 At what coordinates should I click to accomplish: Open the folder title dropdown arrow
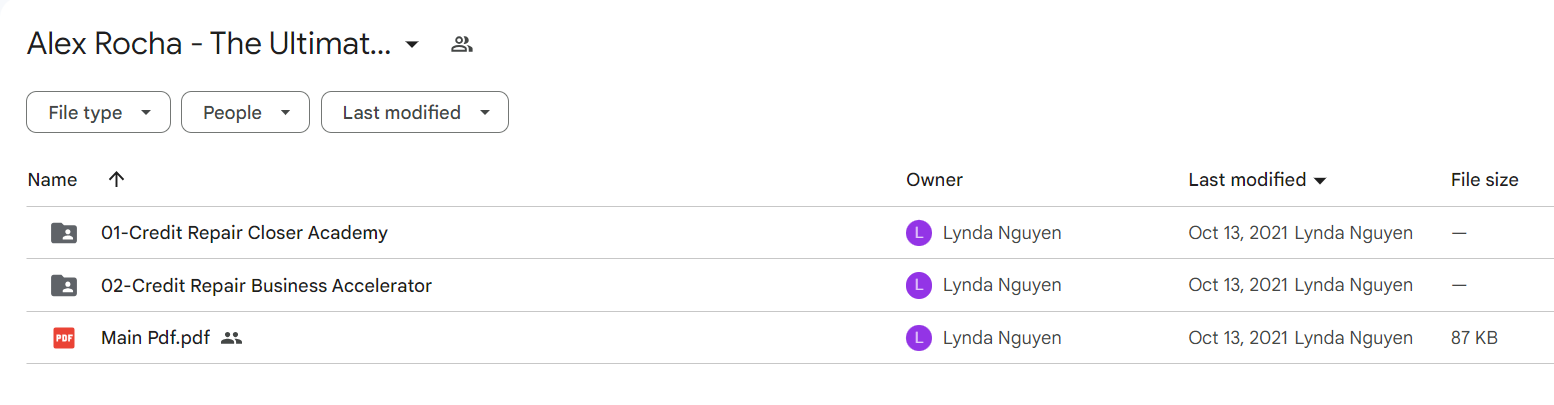click(412, 44)
